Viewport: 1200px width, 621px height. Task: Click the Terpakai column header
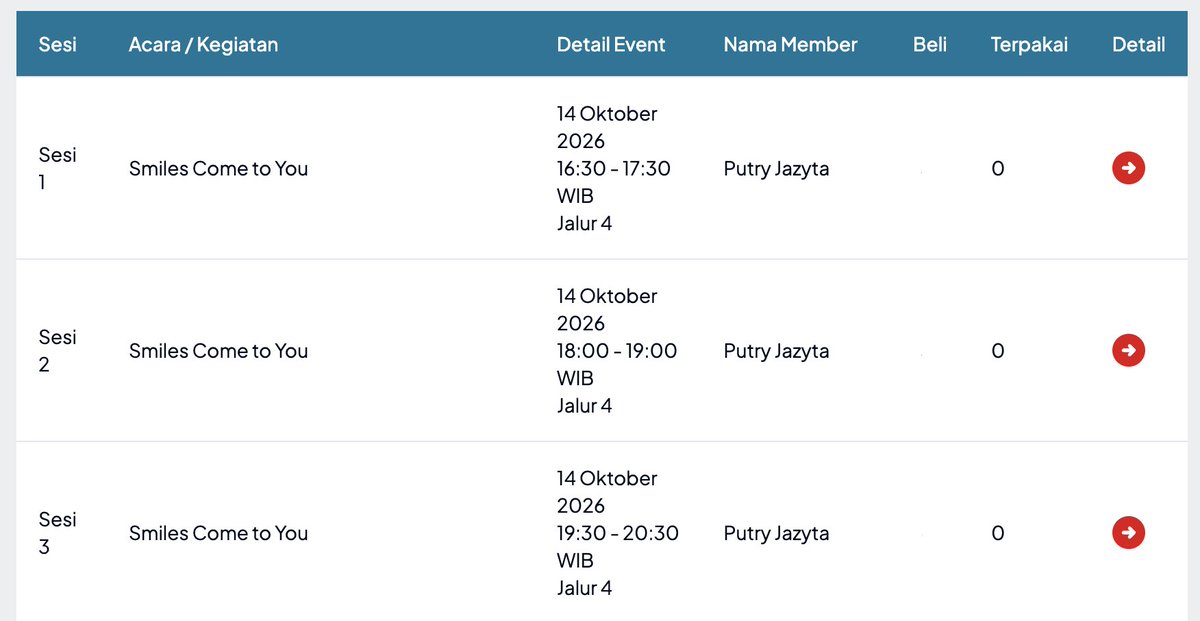pyautogui.click(x=1029, y=45)
